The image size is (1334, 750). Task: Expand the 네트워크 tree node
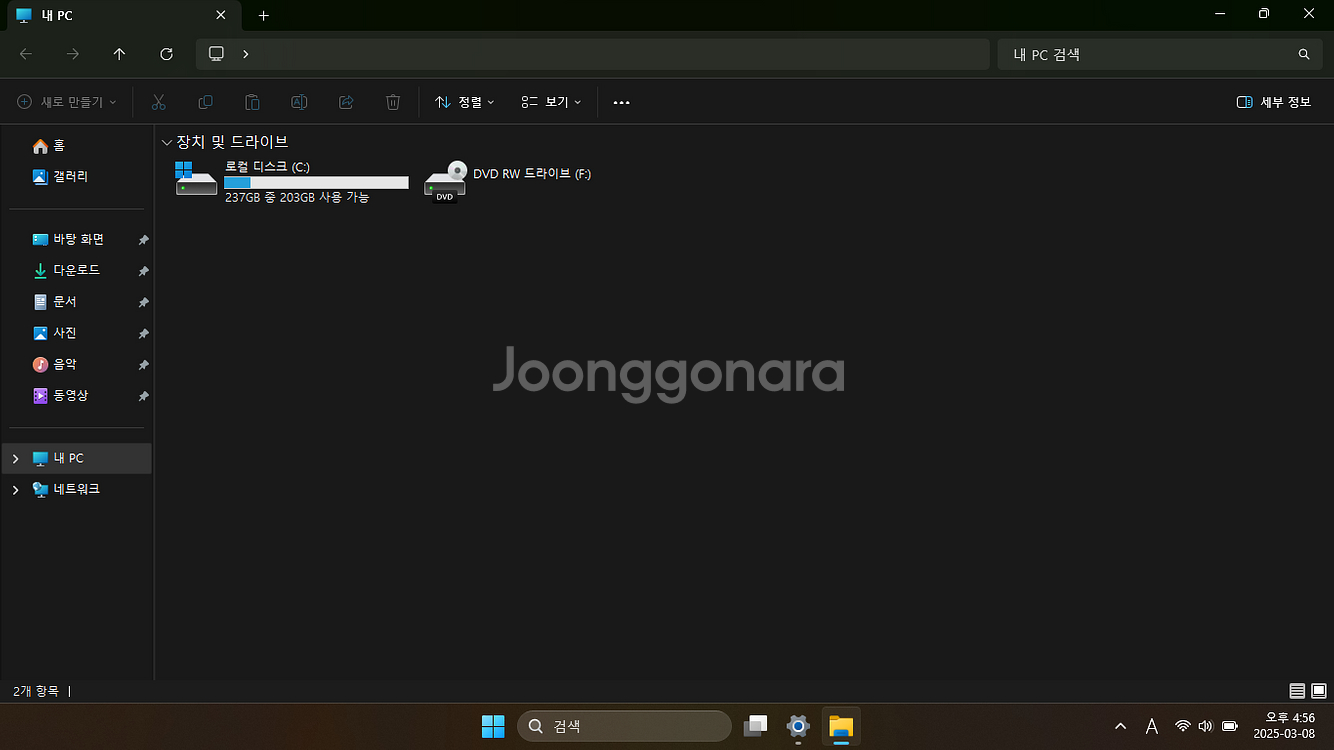(x=15, y=489)
